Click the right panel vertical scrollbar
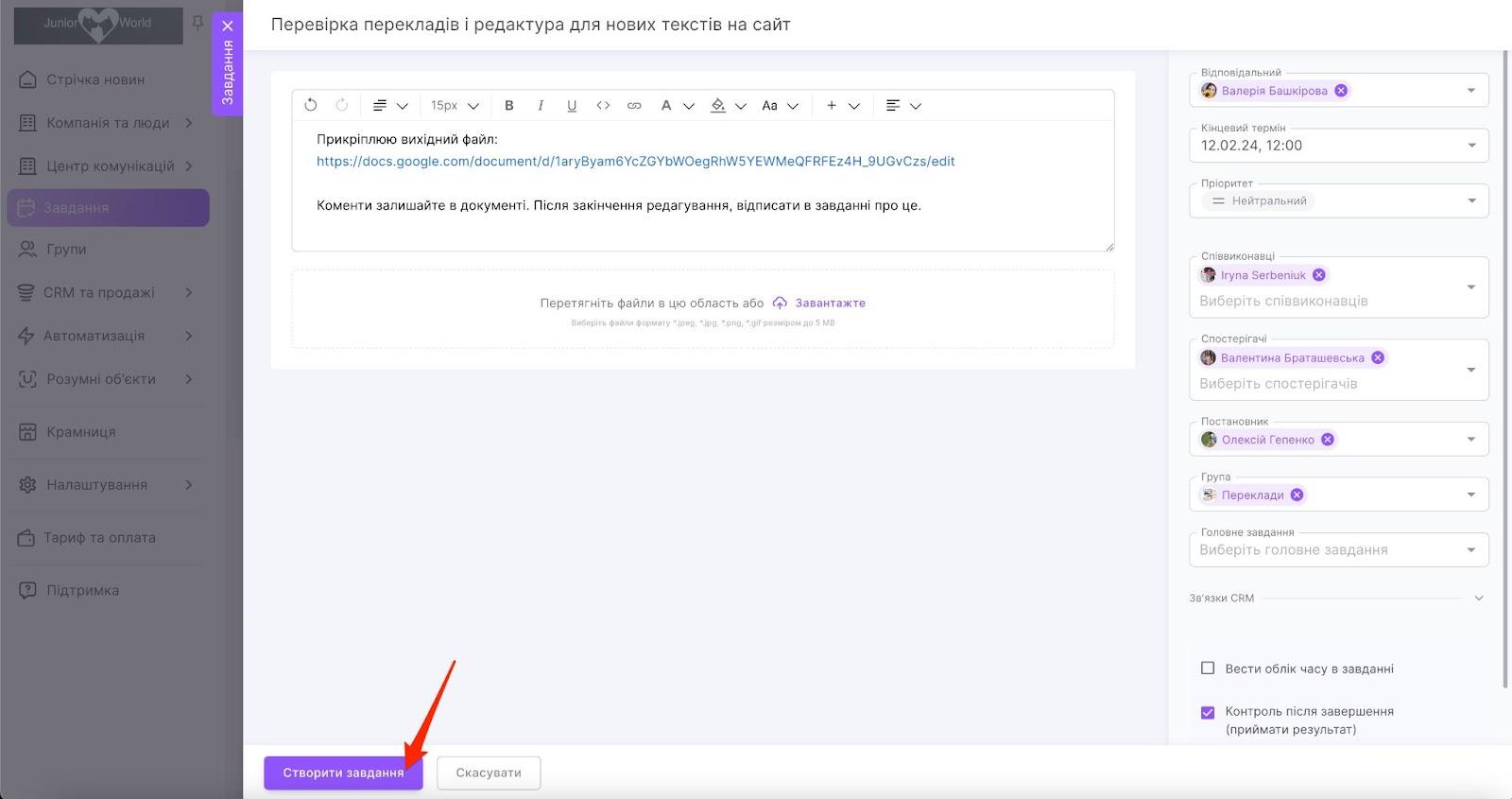The width and height of the screenshot is (1512, 799). pyautogui.click(x=1504, y=369)
